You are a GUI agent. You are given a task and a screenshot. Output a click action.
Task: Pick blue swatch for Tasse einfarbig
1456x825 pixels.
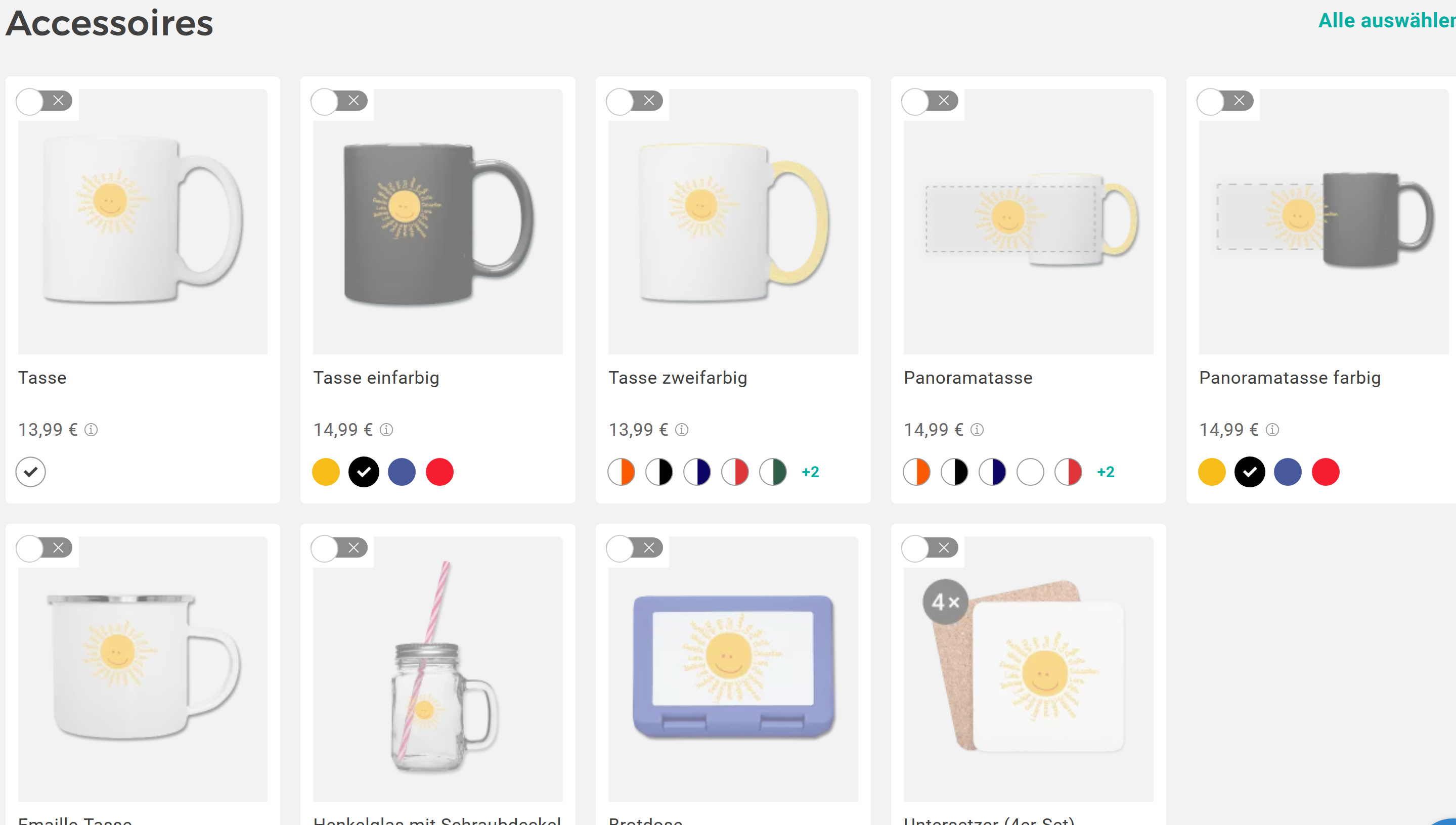(402, 472)
